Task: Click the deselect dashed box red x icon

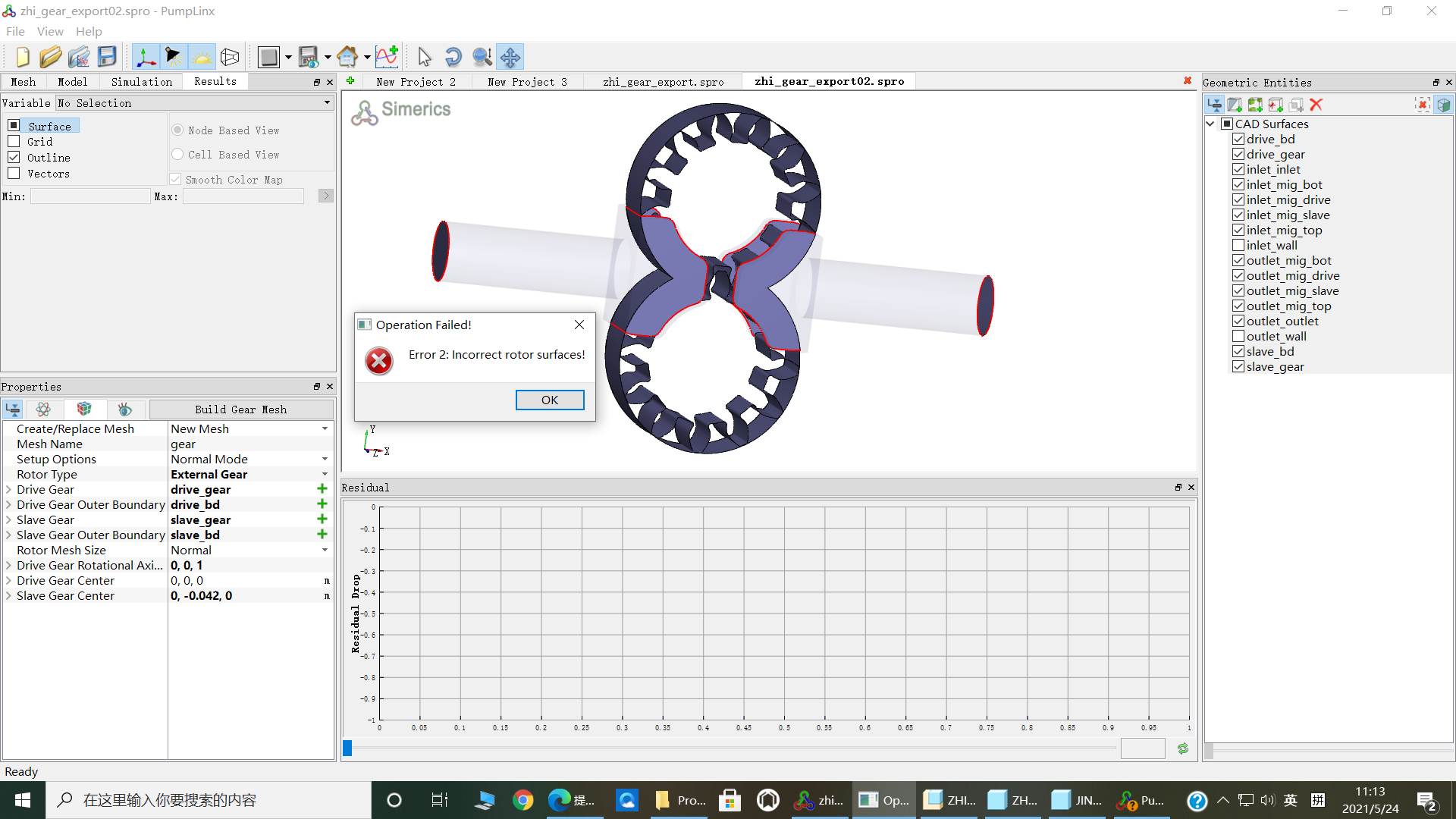Action: (1423, 105)
